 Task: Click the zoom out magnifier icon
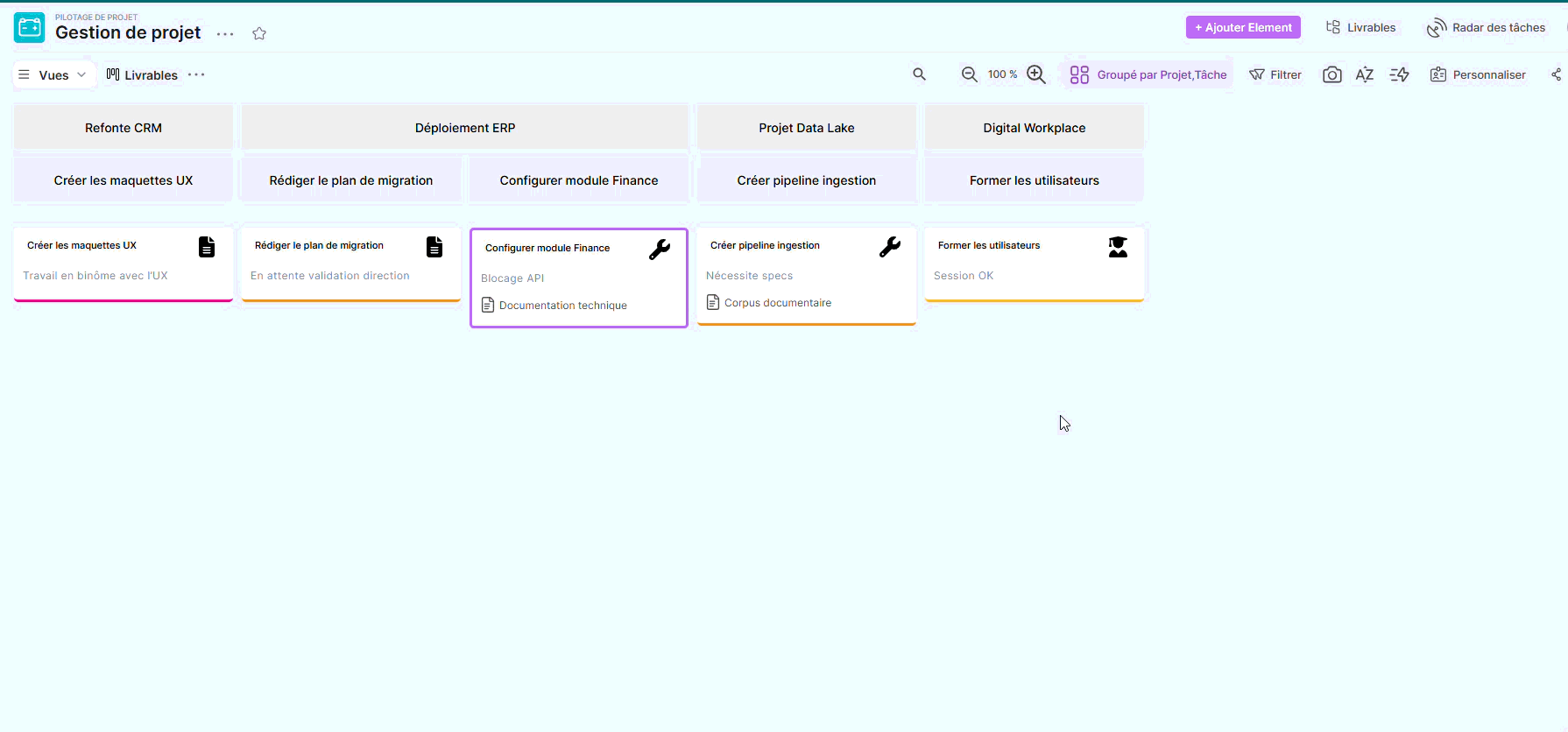[x=969, y=74]
